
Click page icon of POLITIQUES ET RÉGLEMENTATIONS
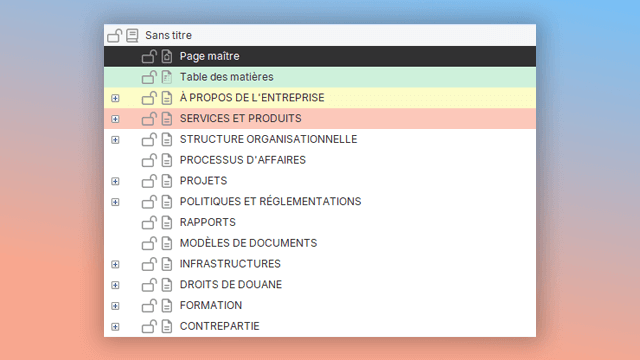pos(167,202)
